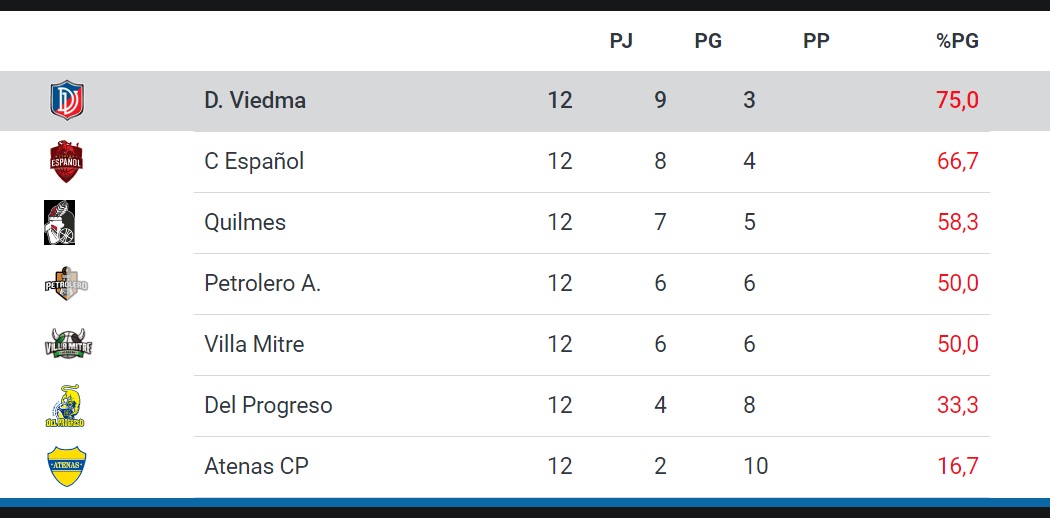Open the D. Viedma team link
This screenshot has width=1050, height=518.
click(255, 101)
